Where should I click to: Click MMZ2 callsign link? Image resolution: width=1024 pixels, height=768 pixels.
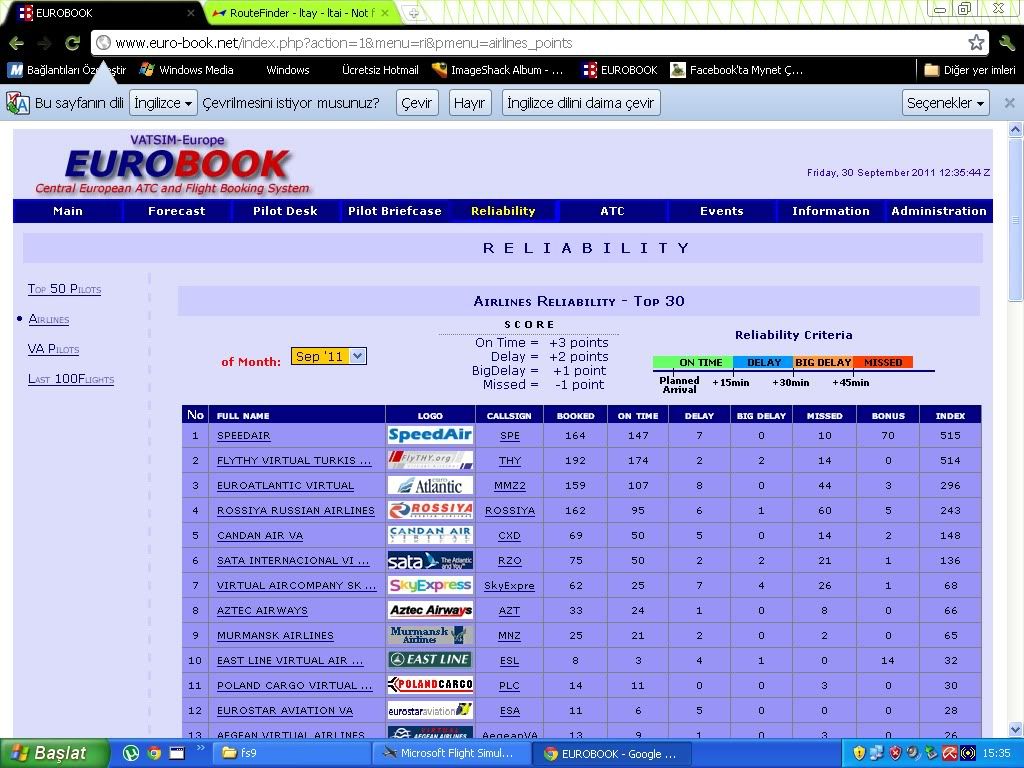click(509, 486)
